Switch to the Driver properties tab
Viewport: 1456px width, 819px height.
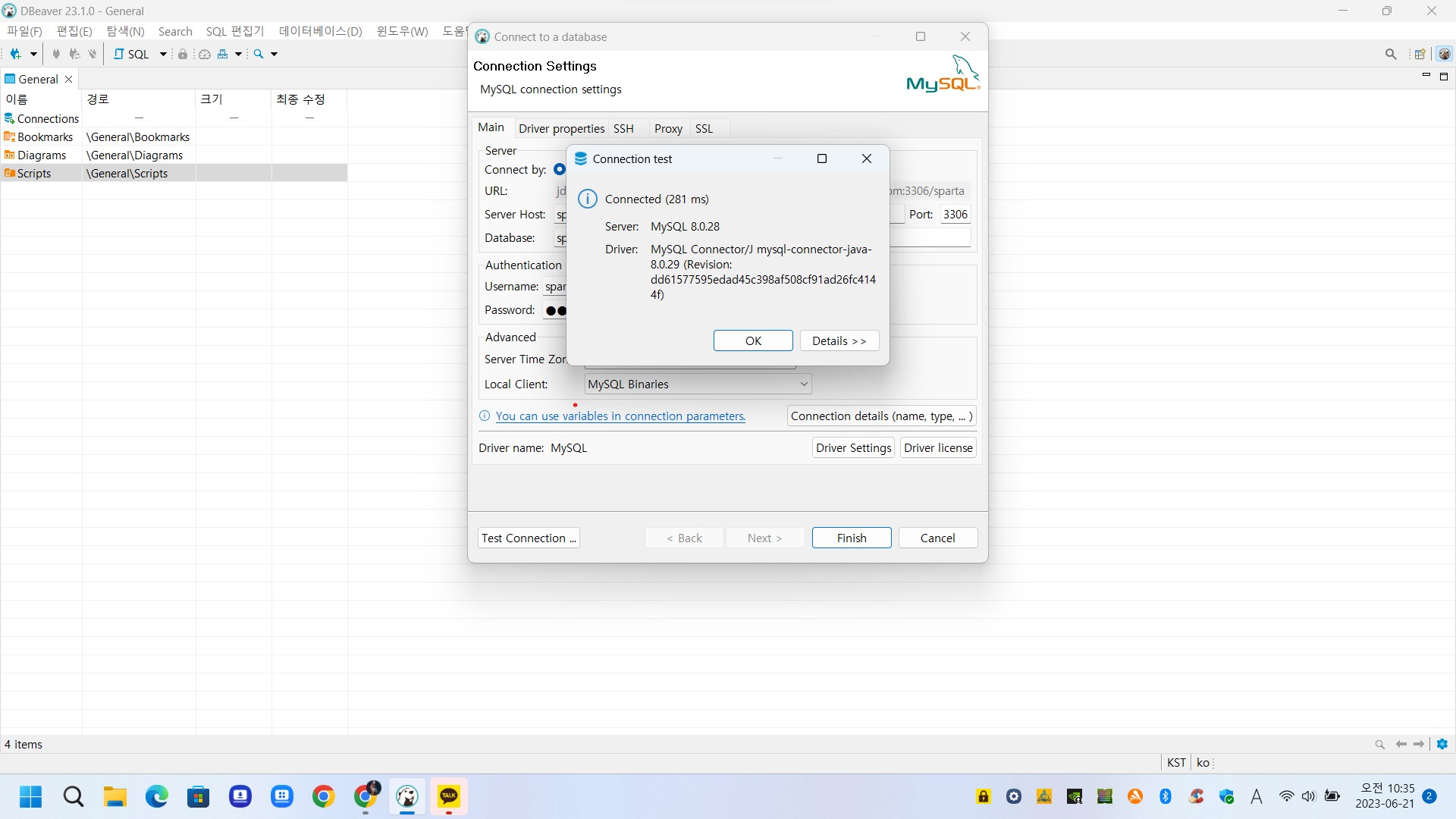click(561, 128)
